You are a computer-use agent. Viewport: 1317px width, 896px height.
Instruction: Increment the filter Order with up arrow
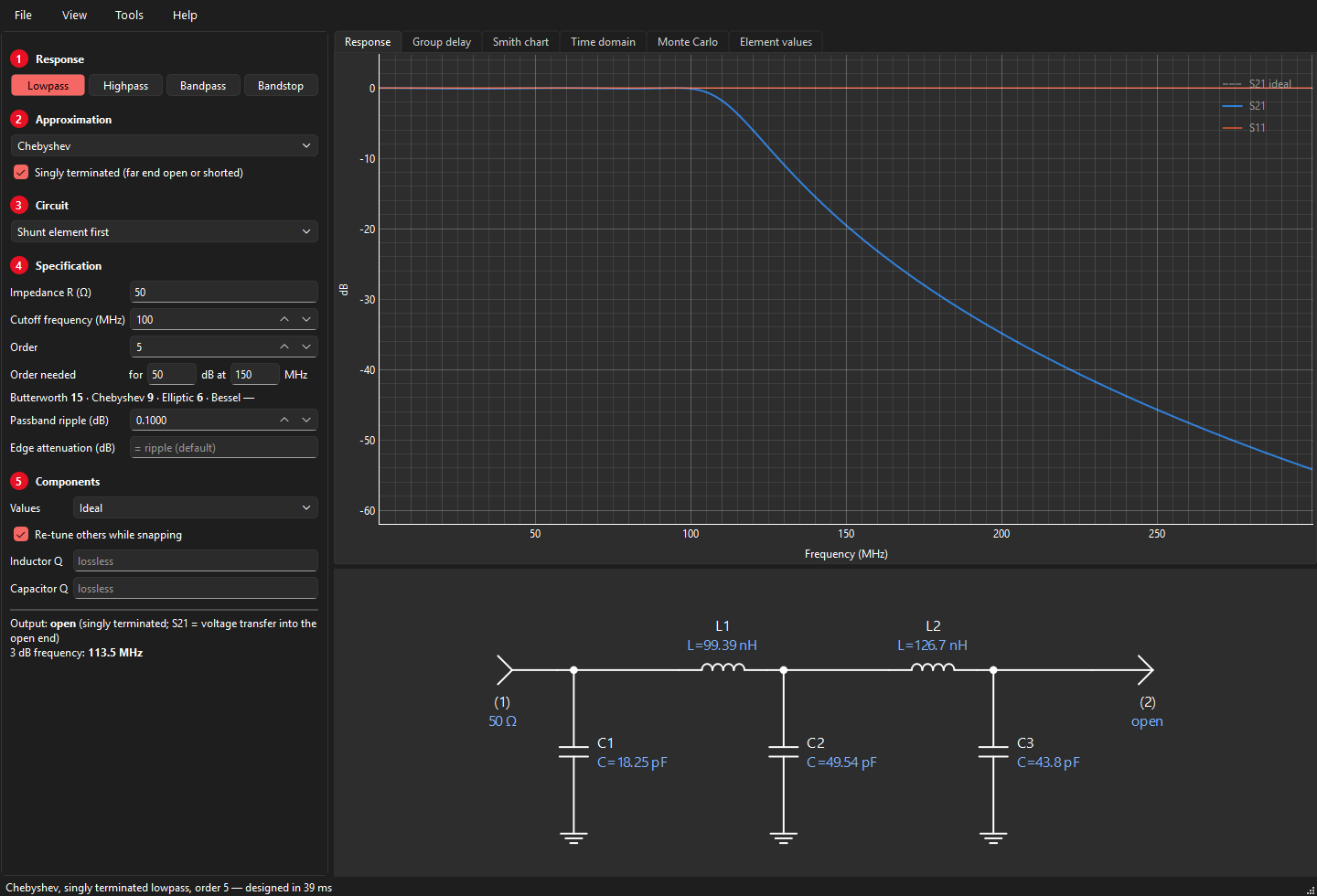[284, 347]
